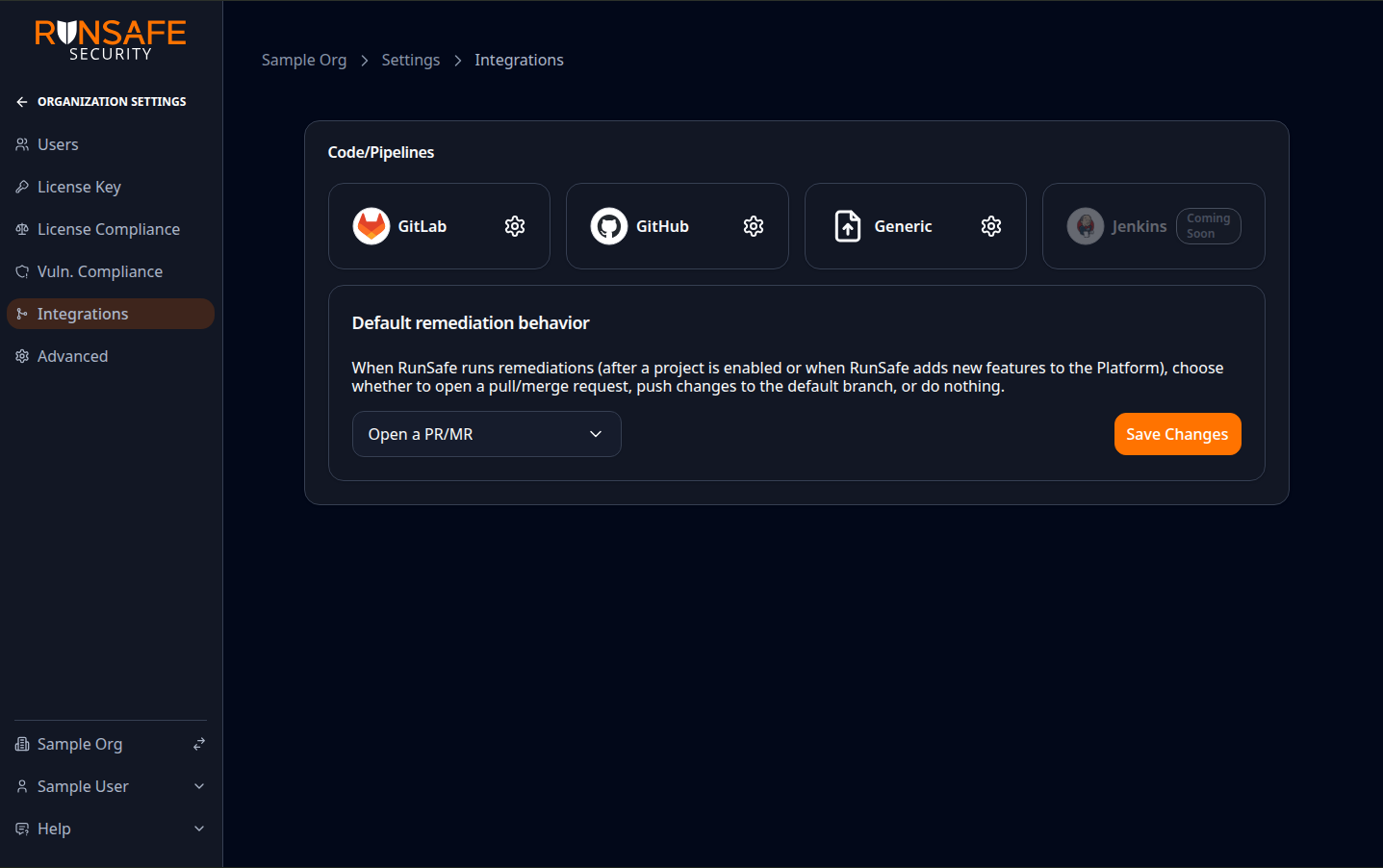The width and height of the screenshot is (1383, 868).
Task: Click the Default remediation behavior heading
Action: (471, 323)
